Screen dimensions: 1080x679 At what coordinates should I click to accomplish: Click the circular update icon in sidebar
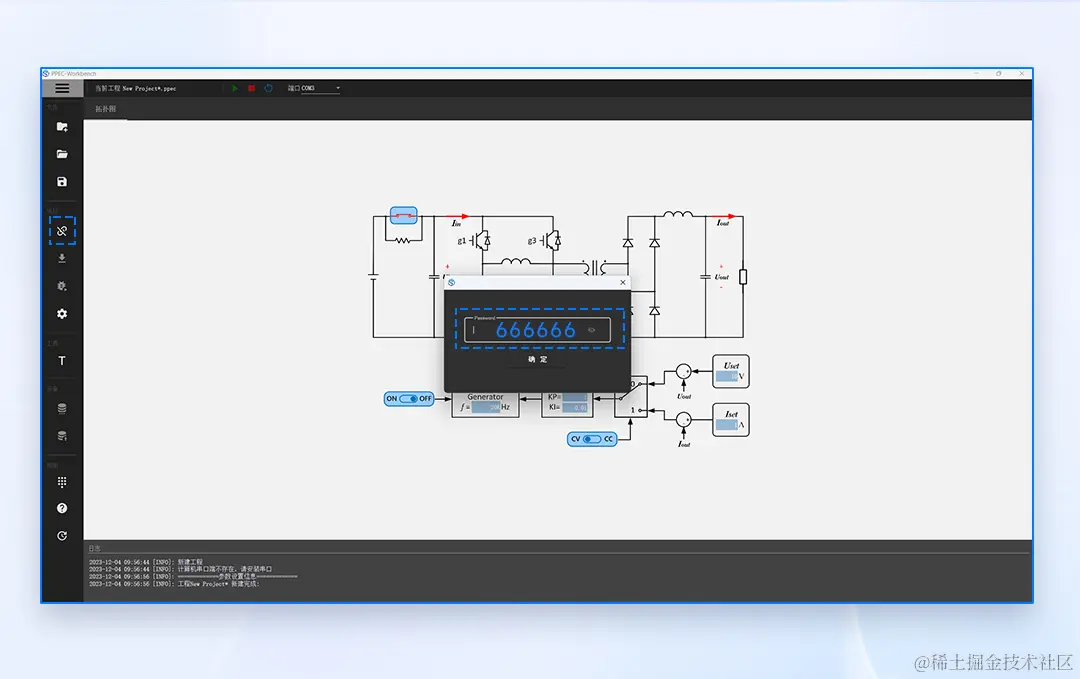coord(62,536)
